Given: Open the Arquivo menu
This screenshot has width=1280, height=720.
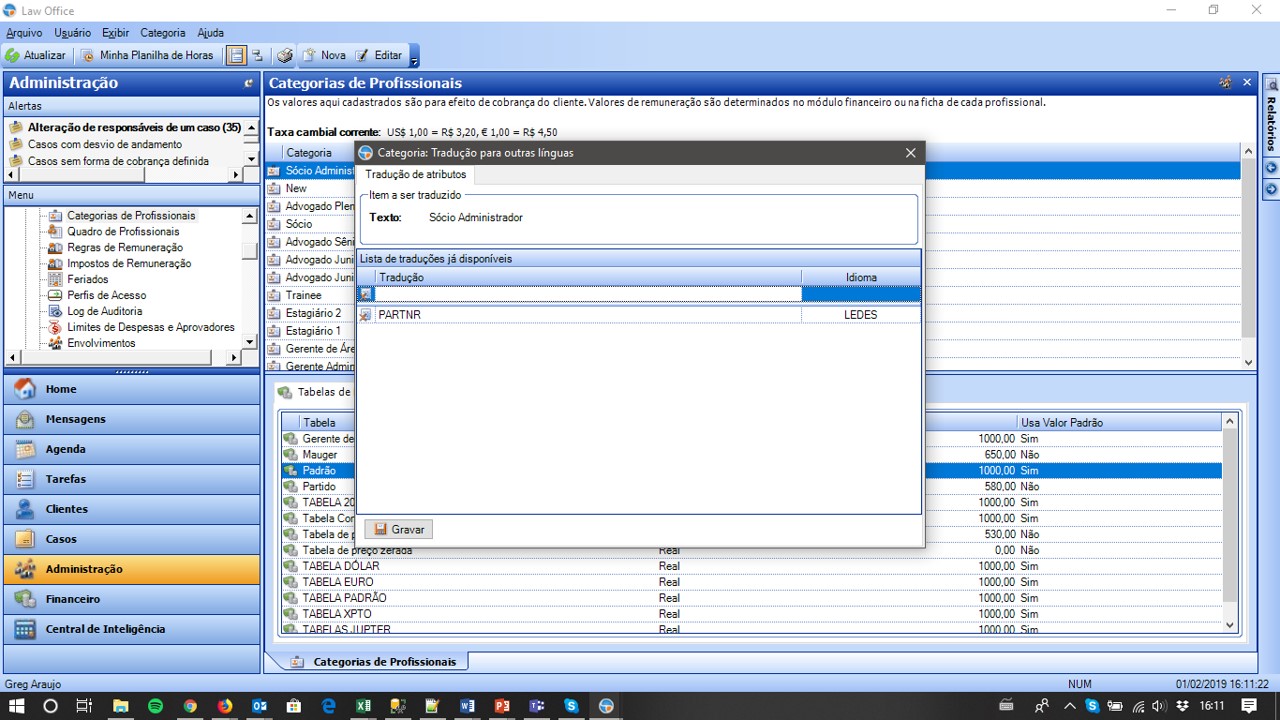Looking at the screenshot, I should (24, 33).
